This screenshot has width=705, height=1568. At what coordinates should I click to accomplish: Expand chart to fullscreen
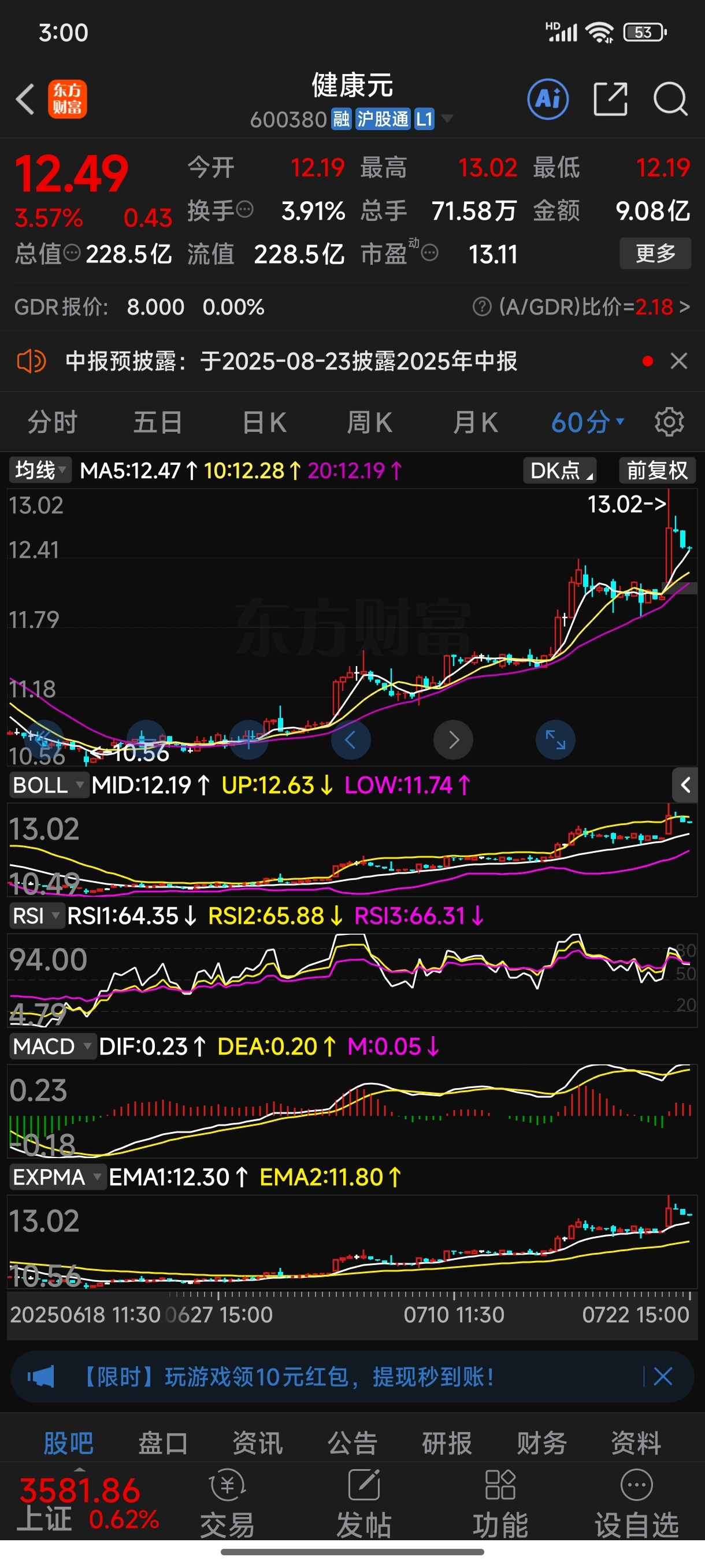click(555, 739)
